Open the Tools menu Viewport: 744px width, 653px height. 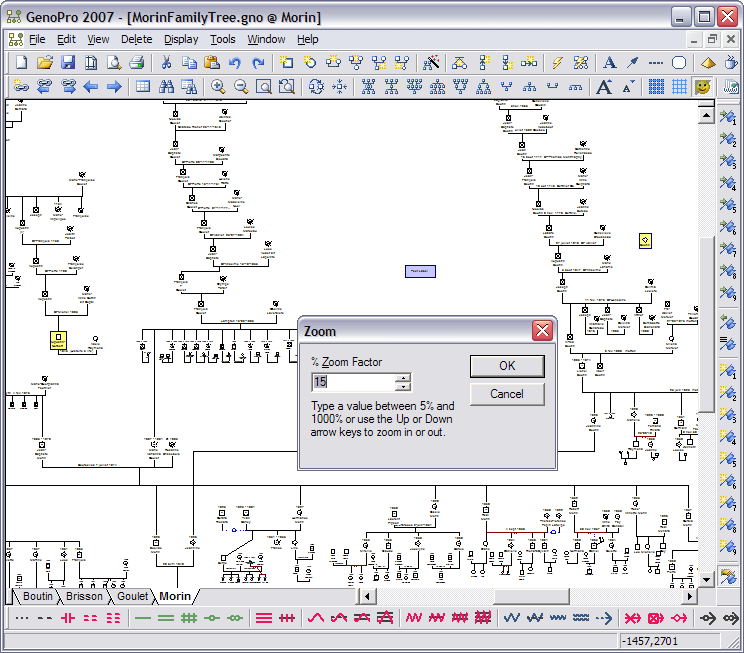[223, 39]
